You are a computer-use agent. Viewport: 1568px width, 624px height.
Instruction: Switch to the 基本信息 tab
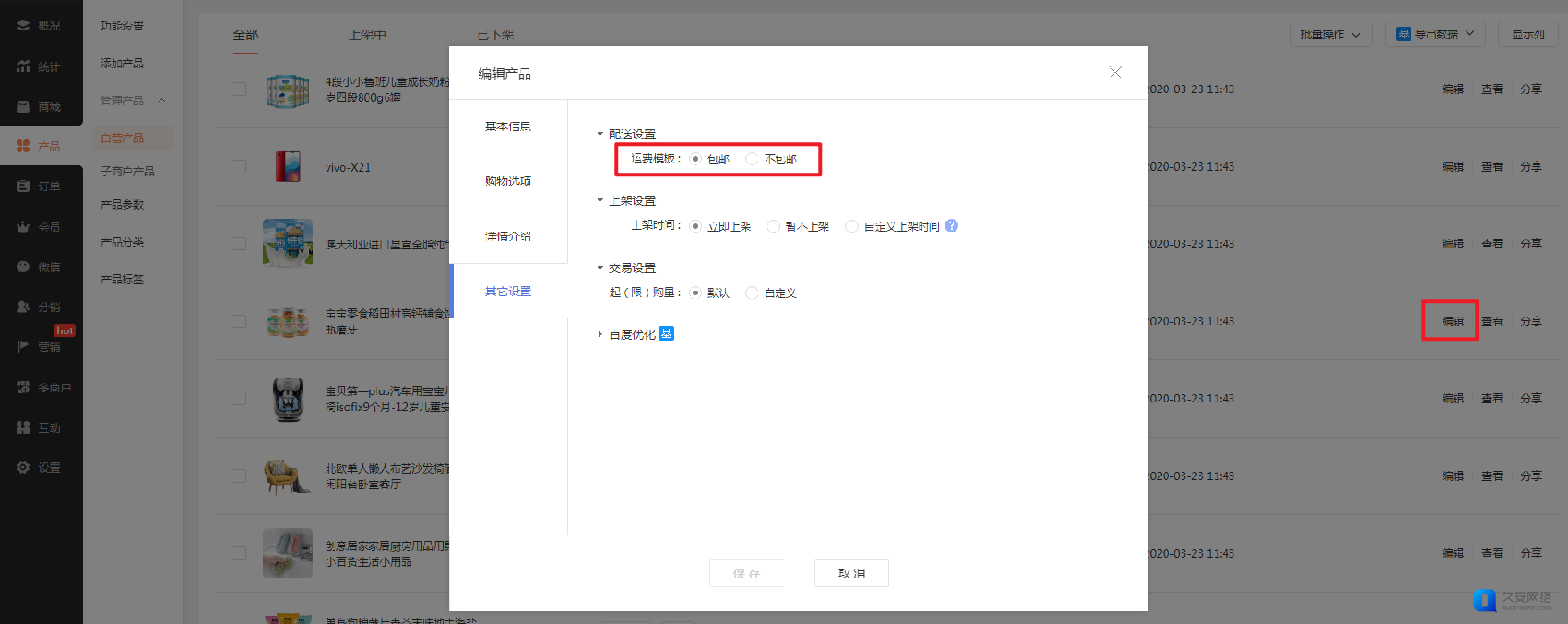pyautogui.click(x=508, y=126)
